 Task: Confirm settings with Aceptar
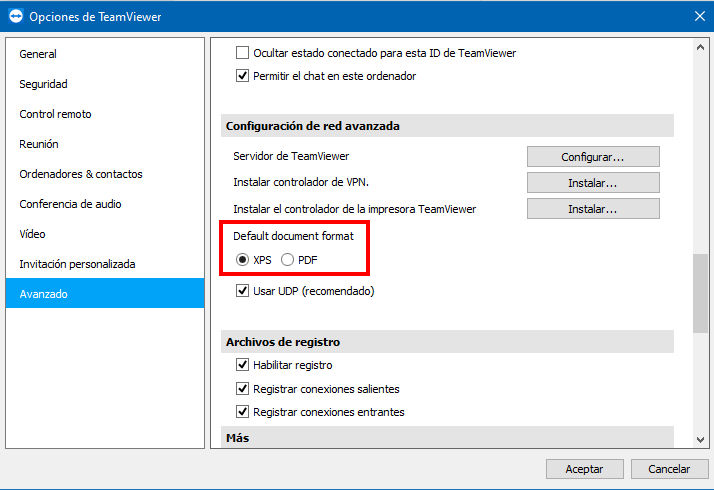pyautogui.click(x=585, y=469)
